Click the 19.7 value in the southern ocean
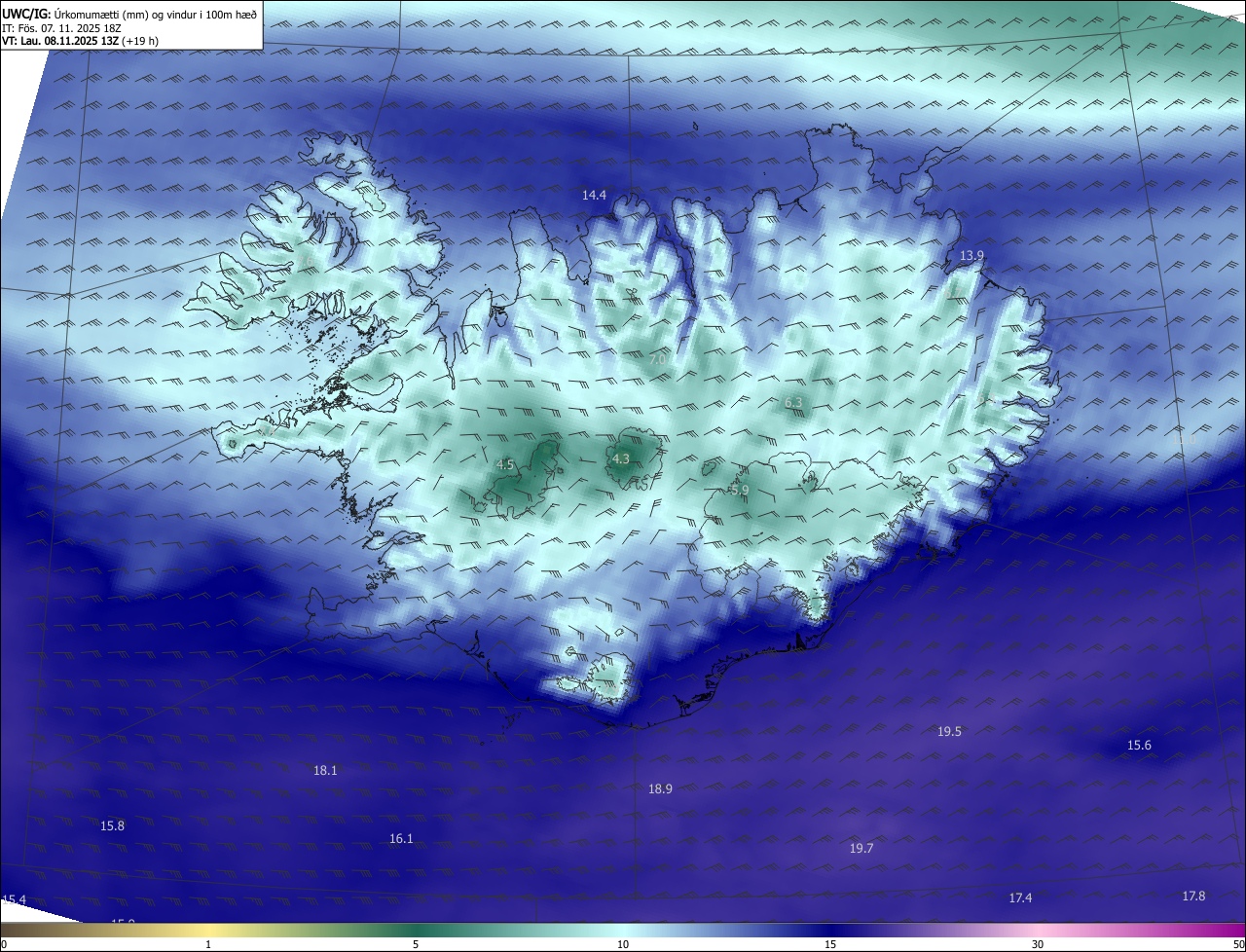 (x=861, y=849)
